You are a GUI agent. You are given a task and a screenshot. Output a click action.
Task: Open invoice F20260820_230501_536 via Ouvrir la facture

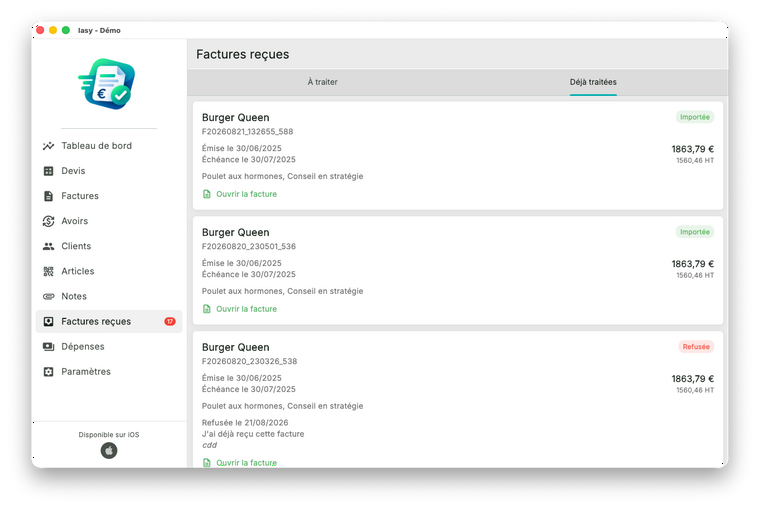click(246, 309)
